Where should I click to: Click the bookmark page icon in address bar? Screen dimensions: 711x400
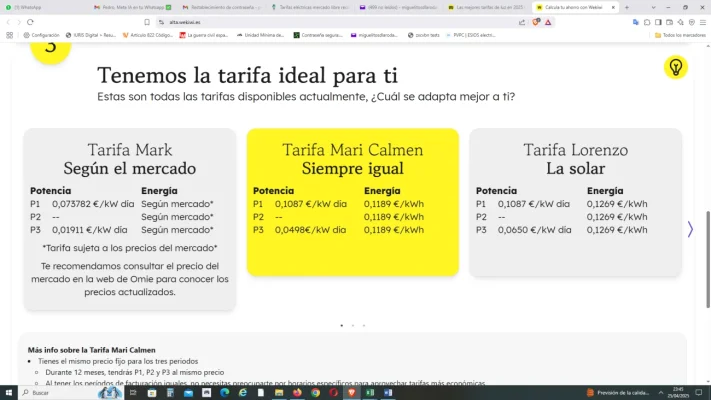pos(147,22)
